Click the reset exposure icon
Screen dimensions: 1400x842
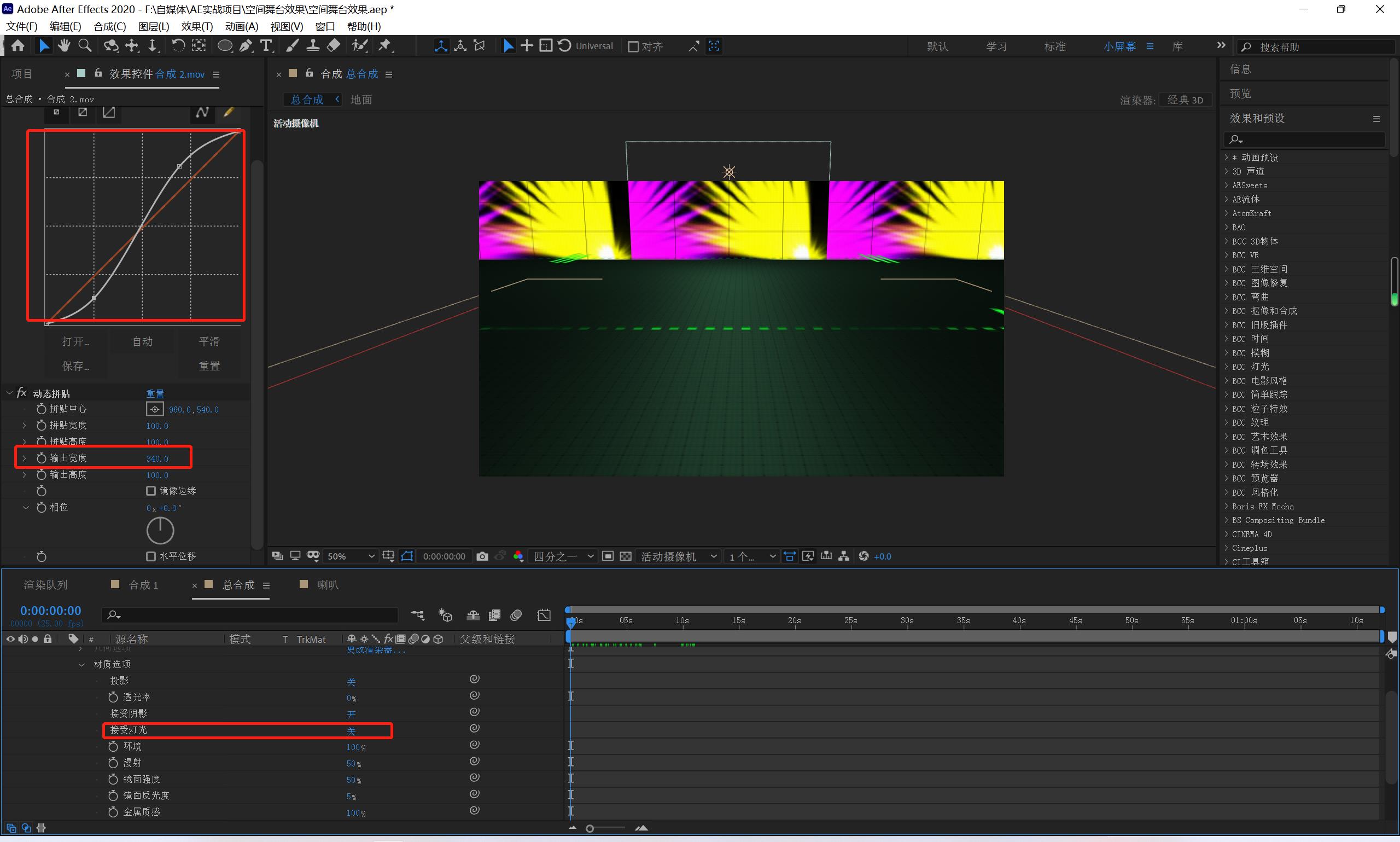(x=864, y=556)
